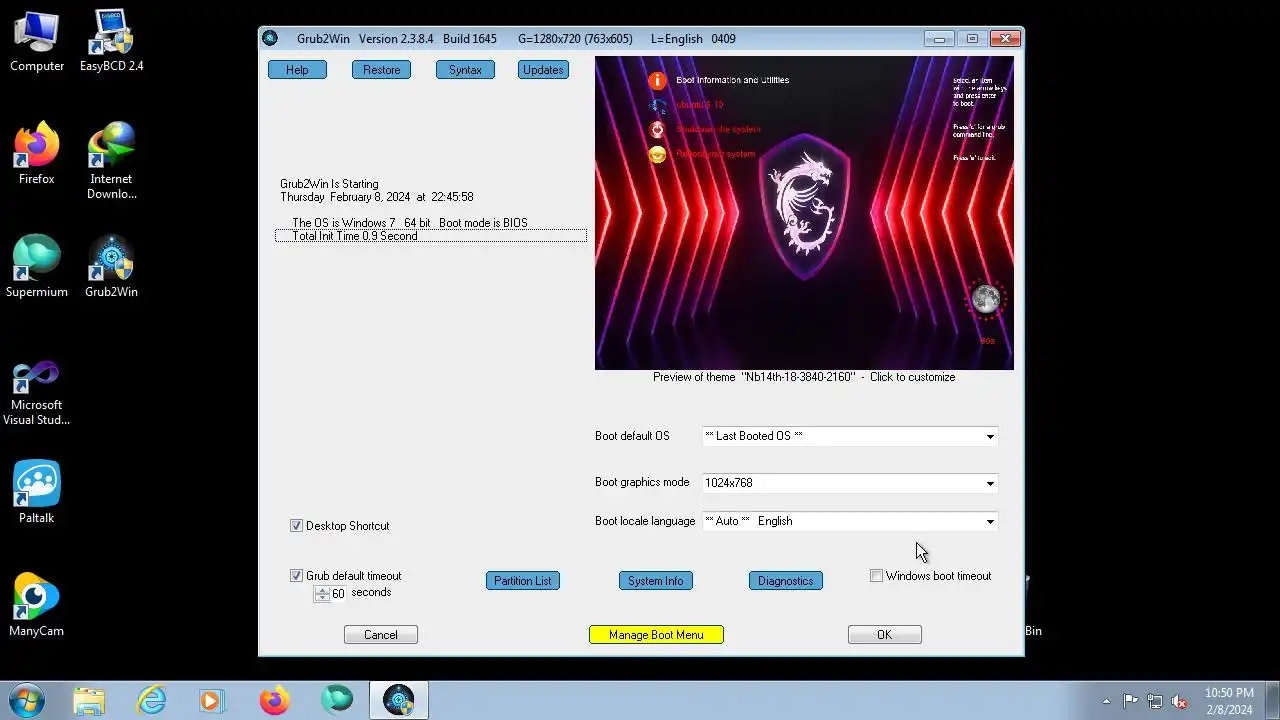Click the 'Grub2Win Is Starting' text
1280x720 pixels.
[x=329, y=184]
